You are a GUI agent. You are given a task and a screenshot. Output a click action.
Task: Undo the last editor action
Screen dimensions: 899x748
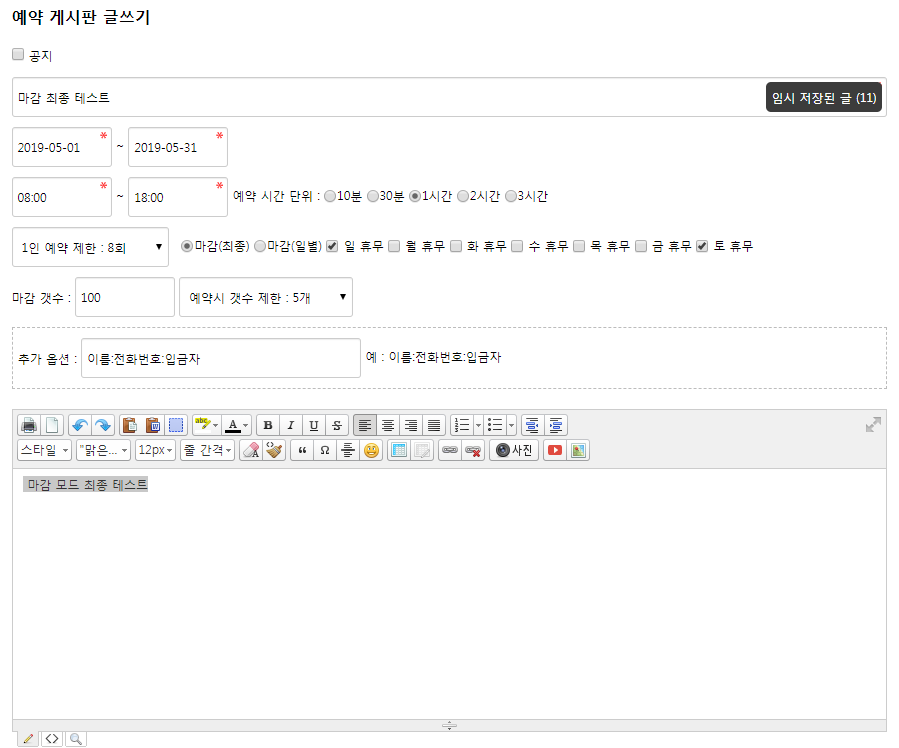(x=79, y=424)
